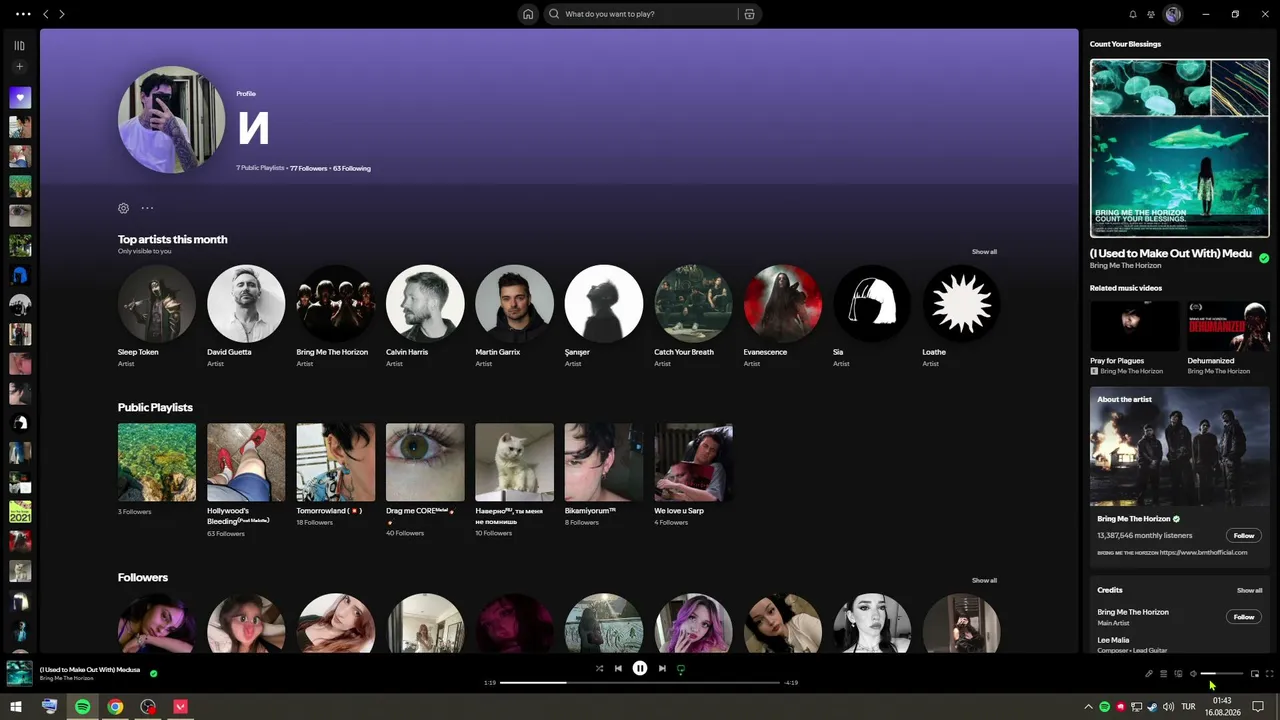Image resolution: width=1280 pixels, height=720 pixels.
Task: Show all credits
Action: [1249, 590]
